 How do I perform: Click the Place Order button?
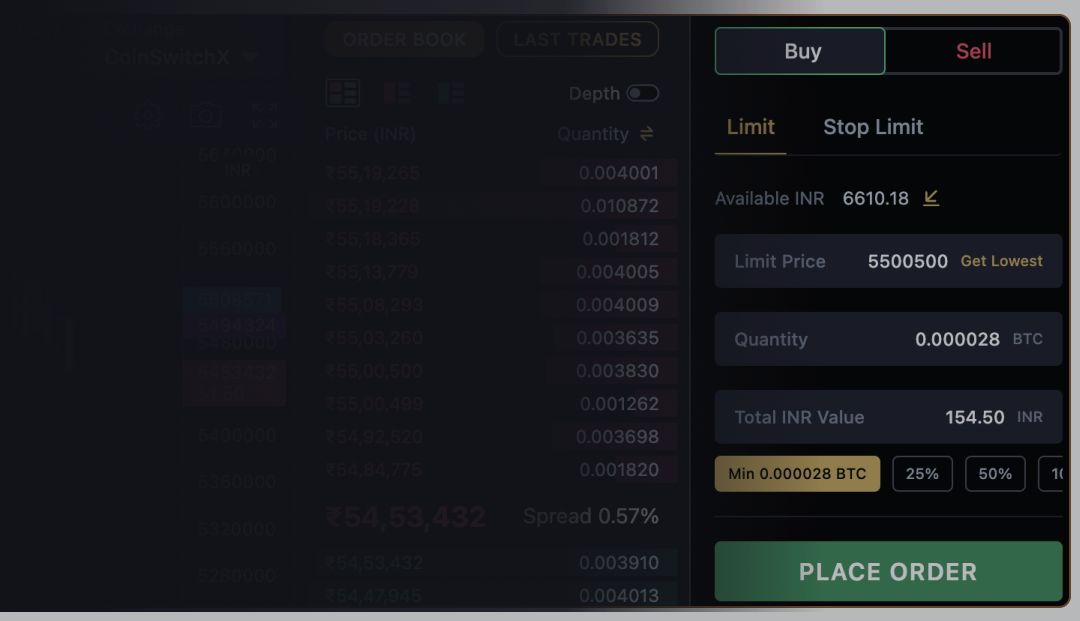pos(888,571)
